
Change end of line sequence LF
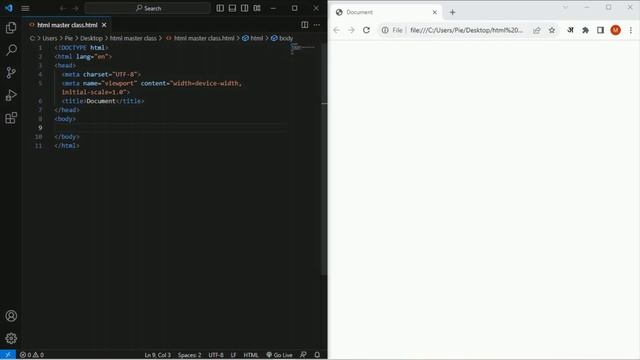pyautogui.click(x=233, y=355)
